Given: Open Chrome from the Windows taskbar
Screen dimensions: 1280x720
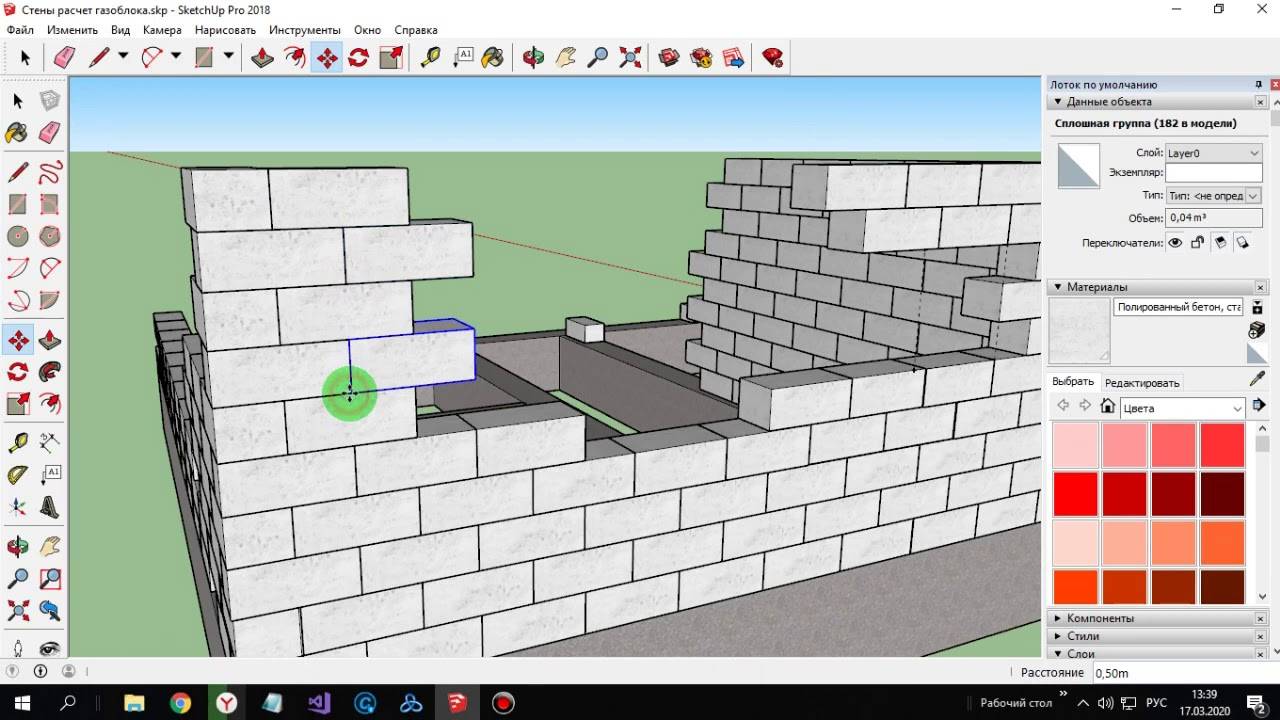Looking at the screenshot, I should click(x=180, y=703).
